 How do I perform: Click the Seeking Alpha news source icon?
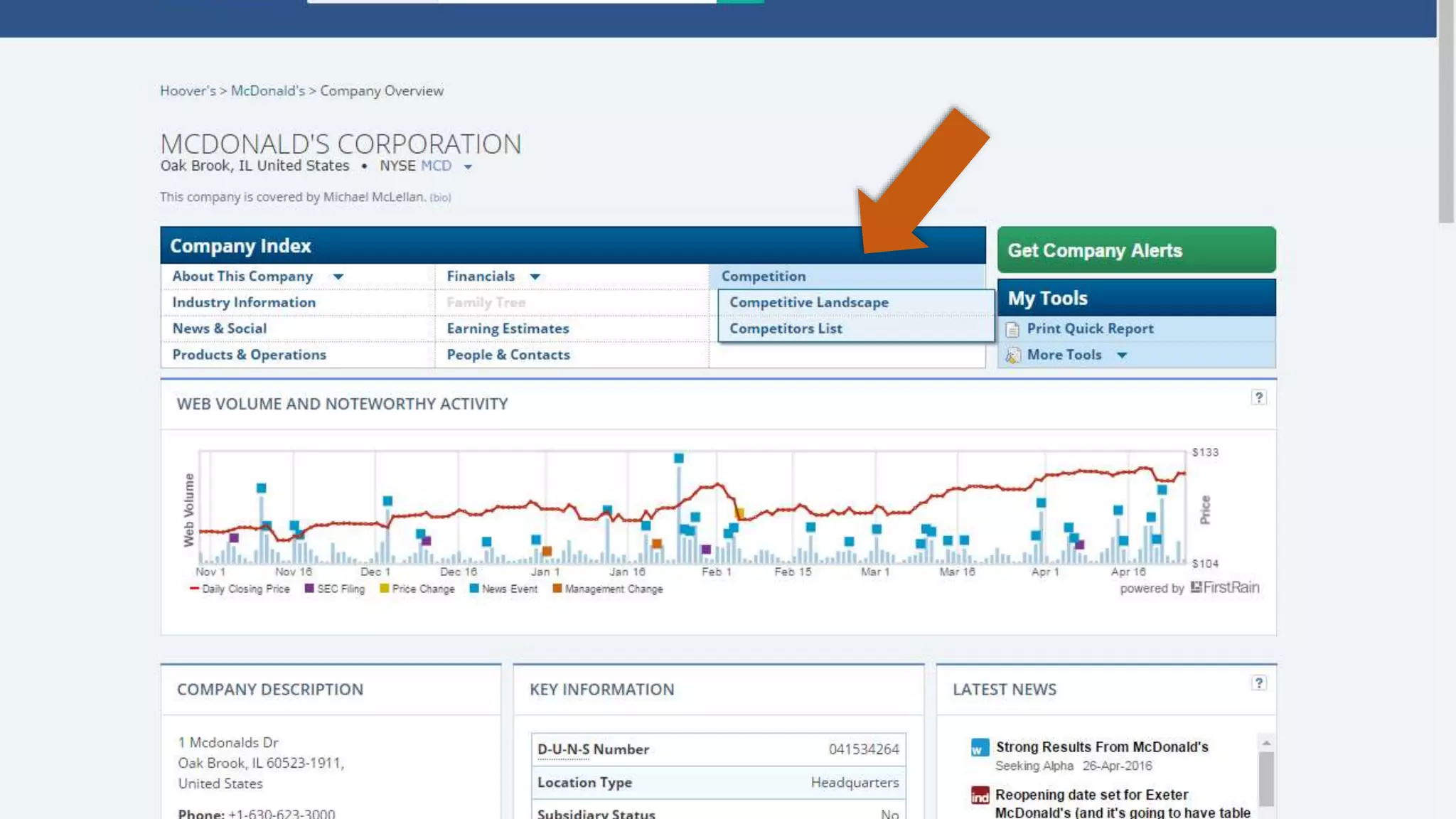(x=979, y=748)
